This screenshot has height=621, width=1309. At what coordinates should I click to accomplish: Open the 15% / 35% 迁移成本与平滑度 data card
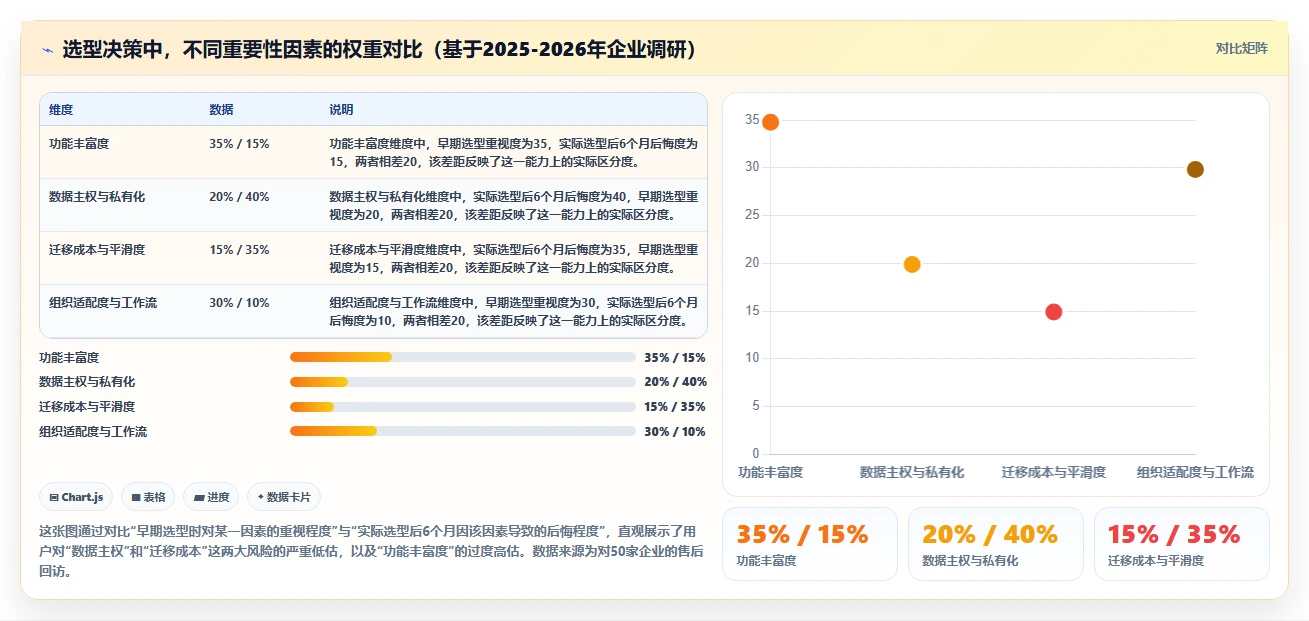pos(1181,544)
